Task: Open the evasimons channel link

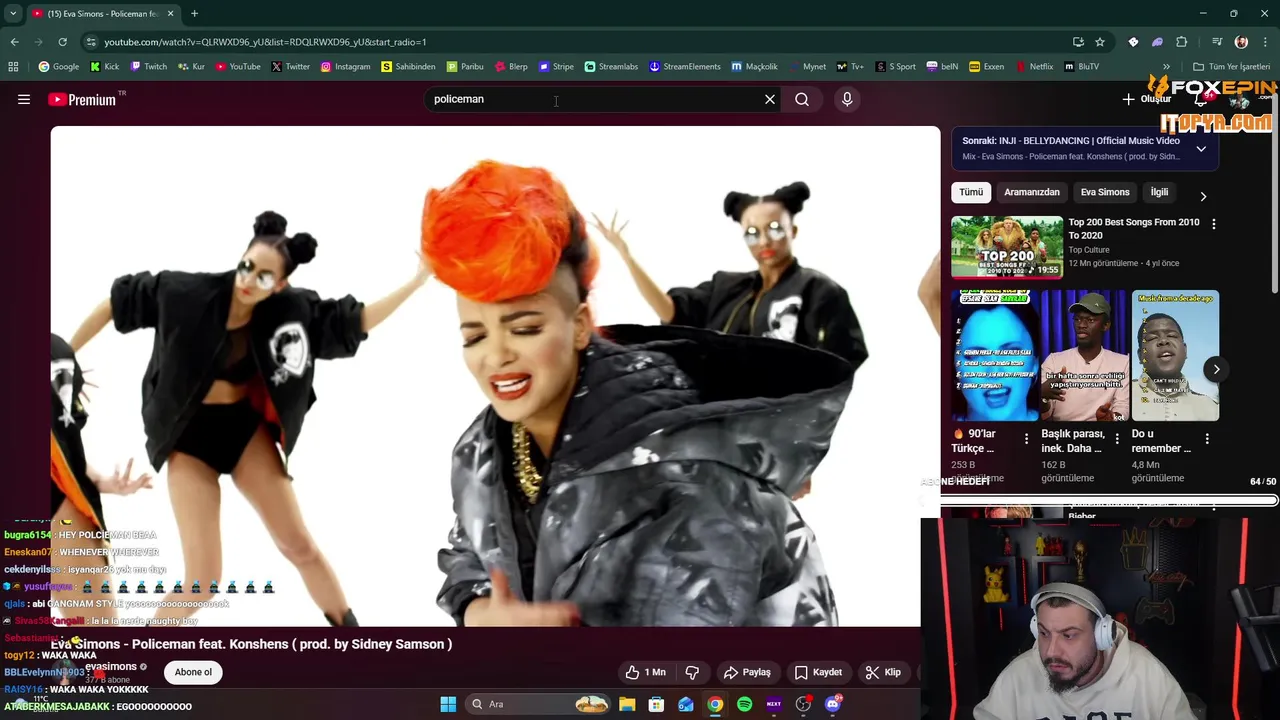Action: click(111, 666)
